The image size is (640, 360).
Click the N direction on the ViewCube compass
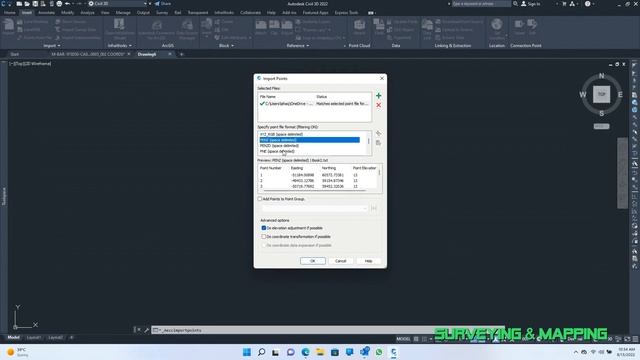pyautogui.click(x=601, y=76)
